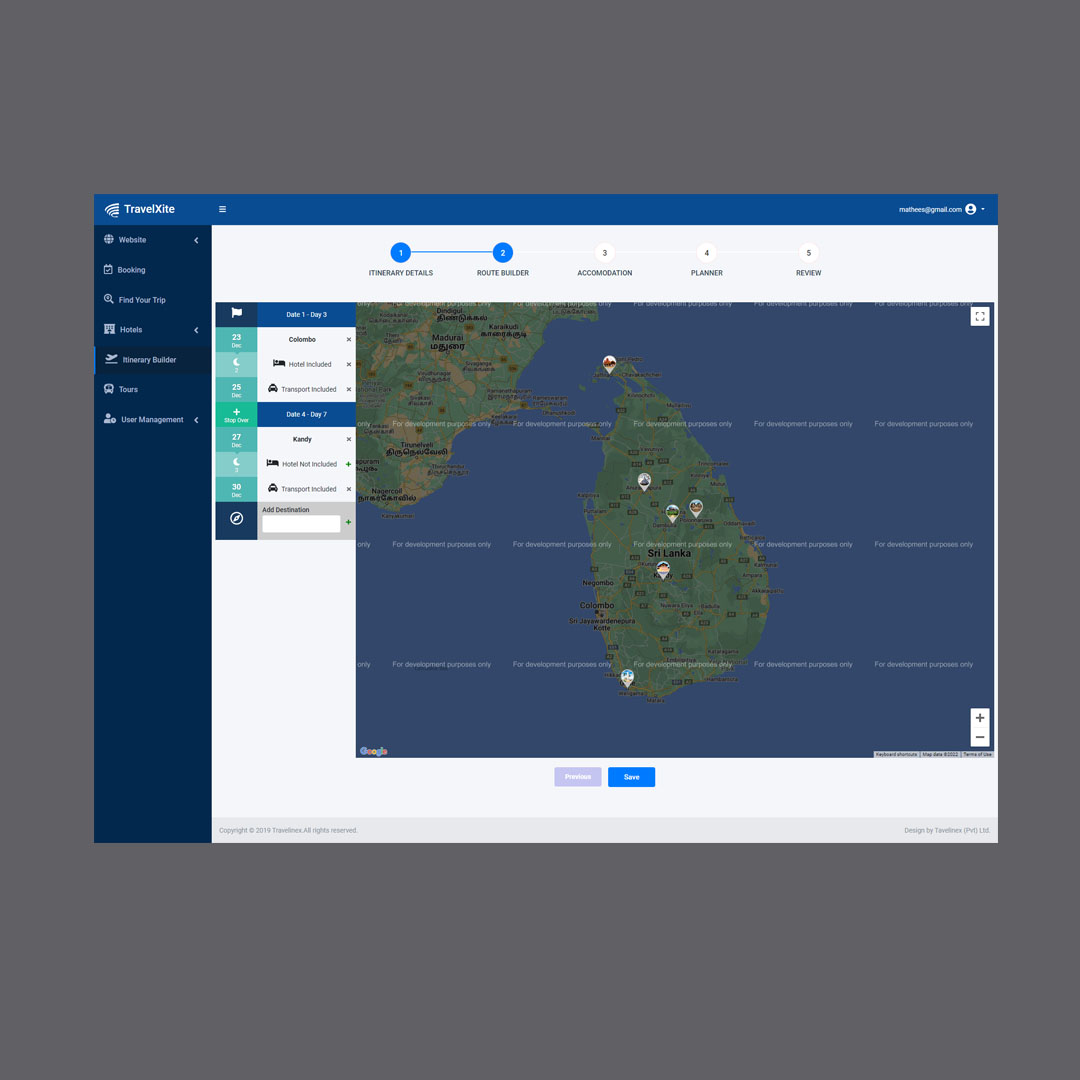1080x1080 pixels.
Task: Click the Save button
Action: (631, 777)
